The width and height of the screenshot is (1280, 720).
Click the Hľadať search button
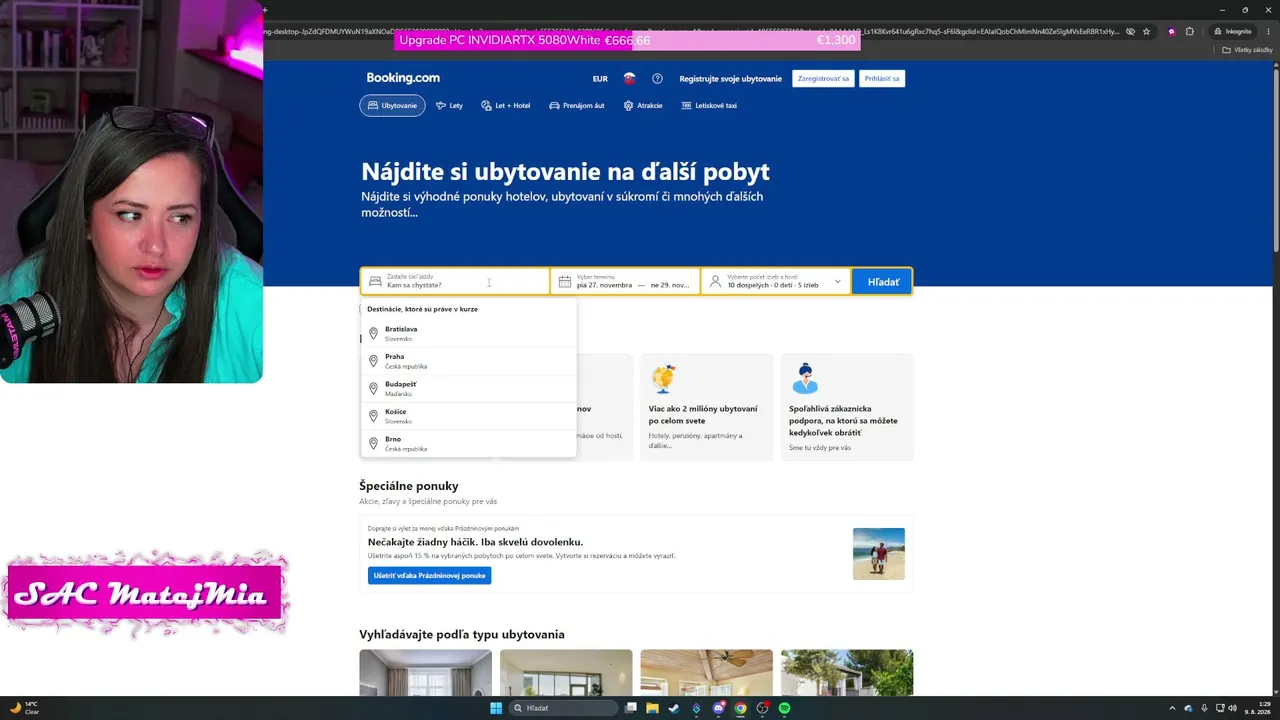(882, 282)
